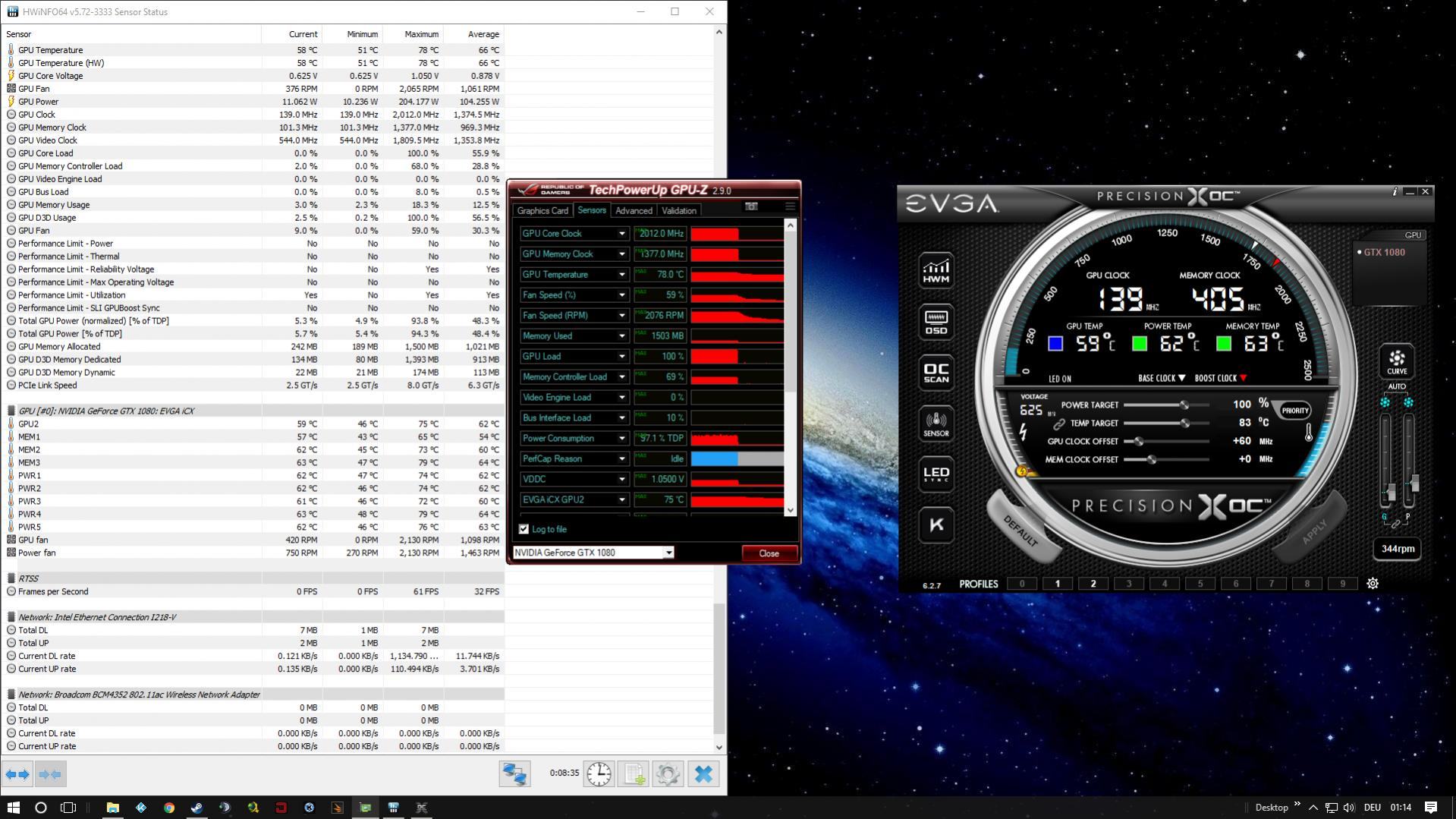
Task: Toggle the PRIORITY button
Action: (1294, 411)
